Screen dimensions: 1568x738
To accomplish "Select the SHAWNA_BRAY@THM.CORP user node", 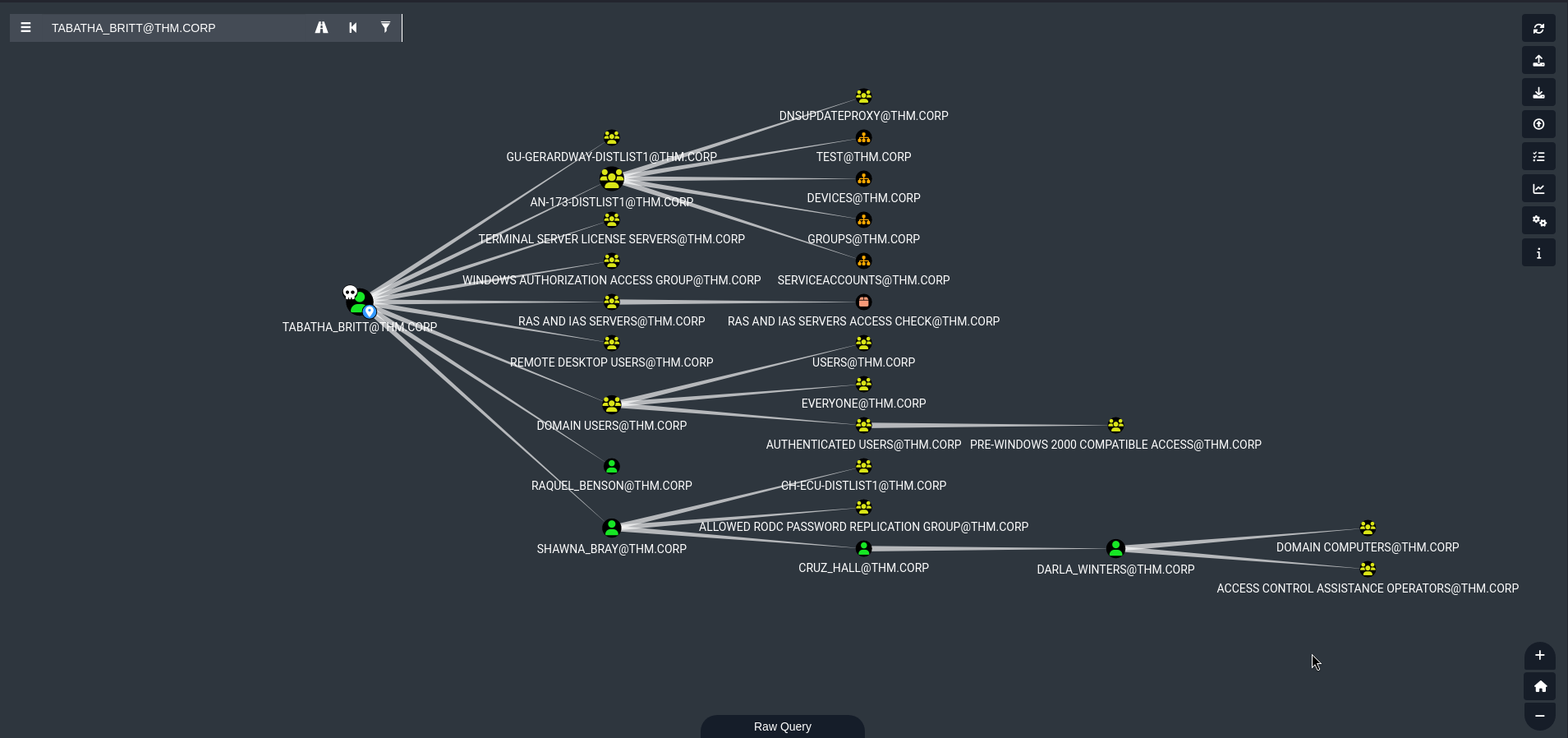I will [612, 528].
